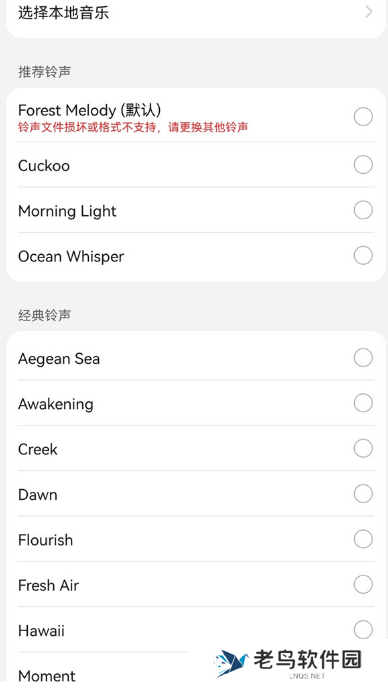The width and height of the screenshot is (388, 689).
Task: Select Aegean Sea radio button
Action: (x=363, y=358)
